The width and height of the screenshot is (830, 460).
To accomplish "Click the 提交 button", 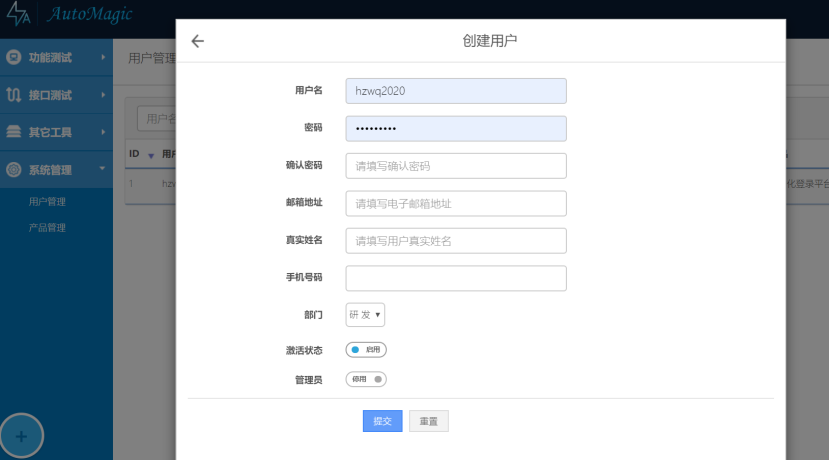I will pyautogui.click(x=383, y=421).
